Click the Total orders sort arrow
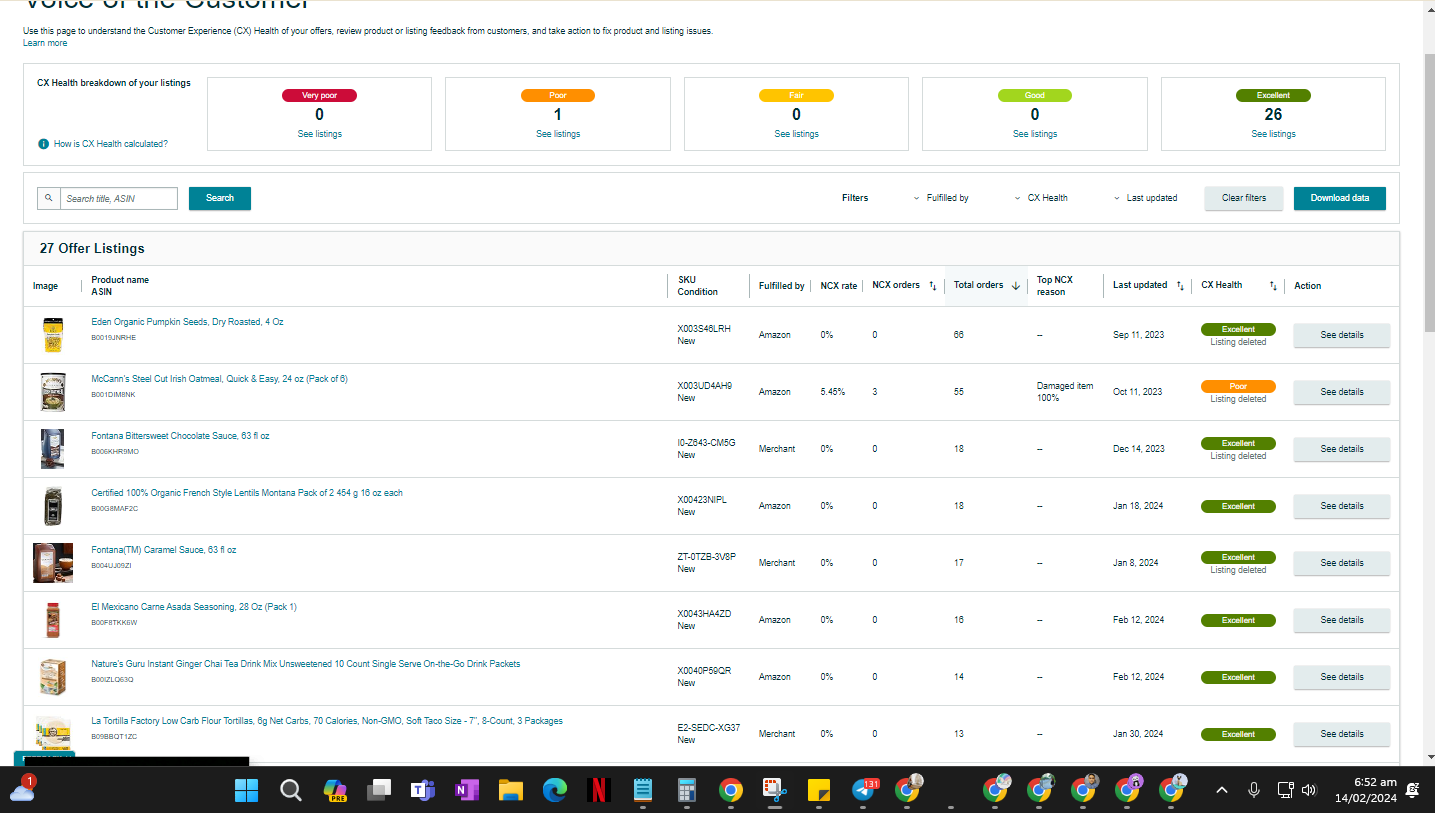 1016,286
